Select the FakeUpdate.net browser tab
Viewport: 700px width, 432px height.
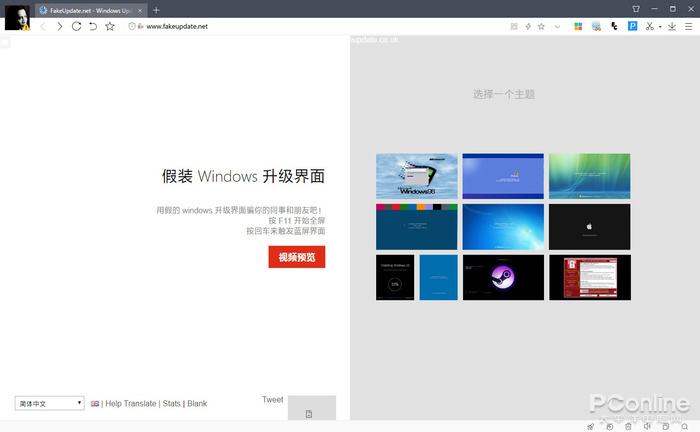[91, 10]
